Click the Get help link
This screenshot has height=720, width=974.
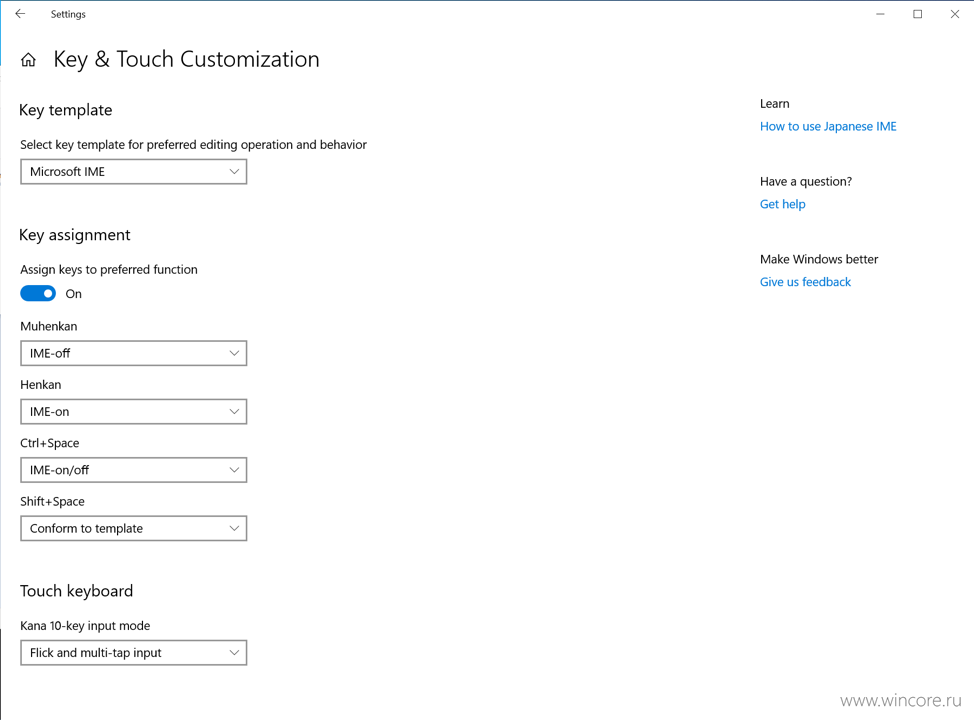782,204
